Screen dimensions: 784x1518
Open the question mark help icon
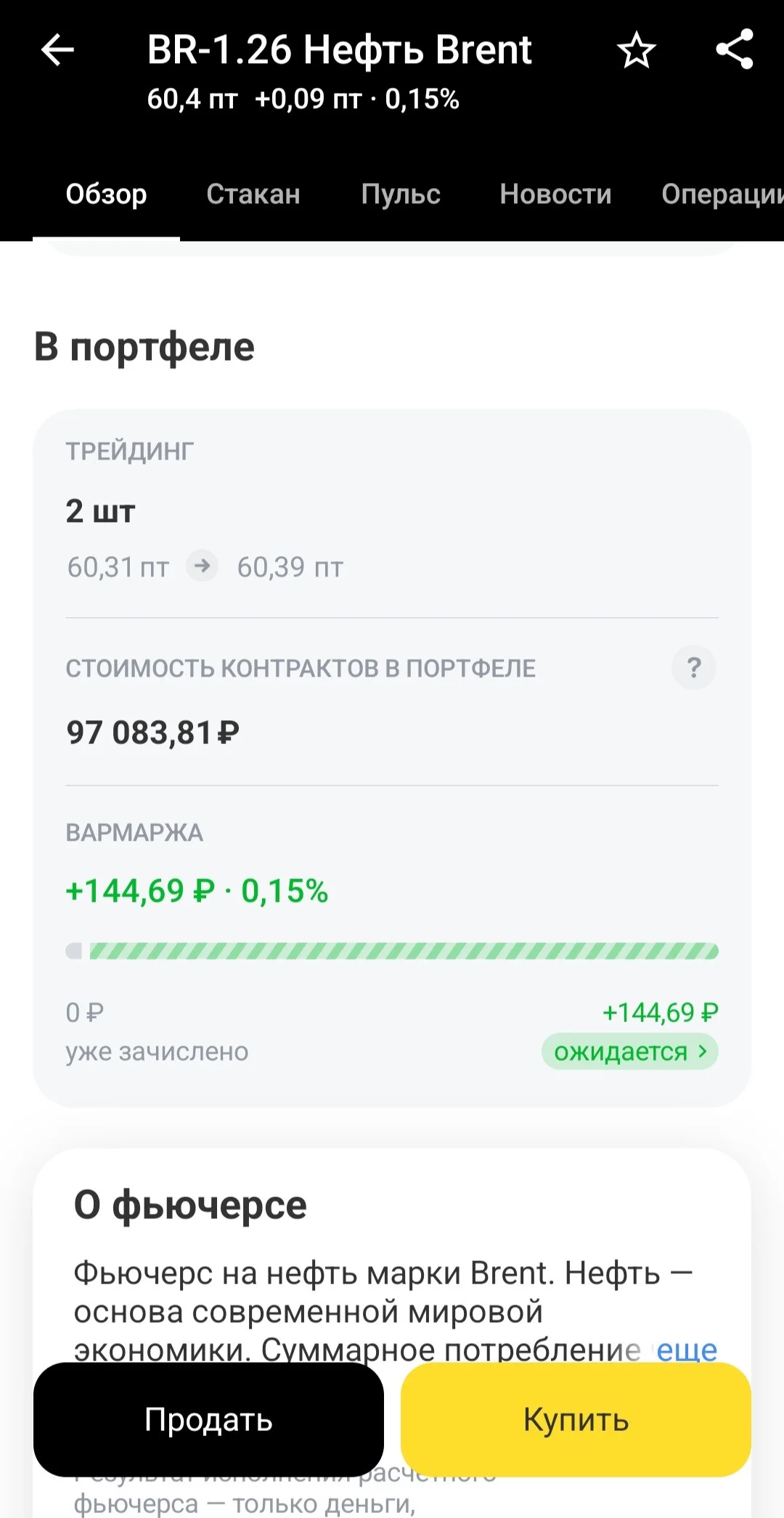point(694,667)
